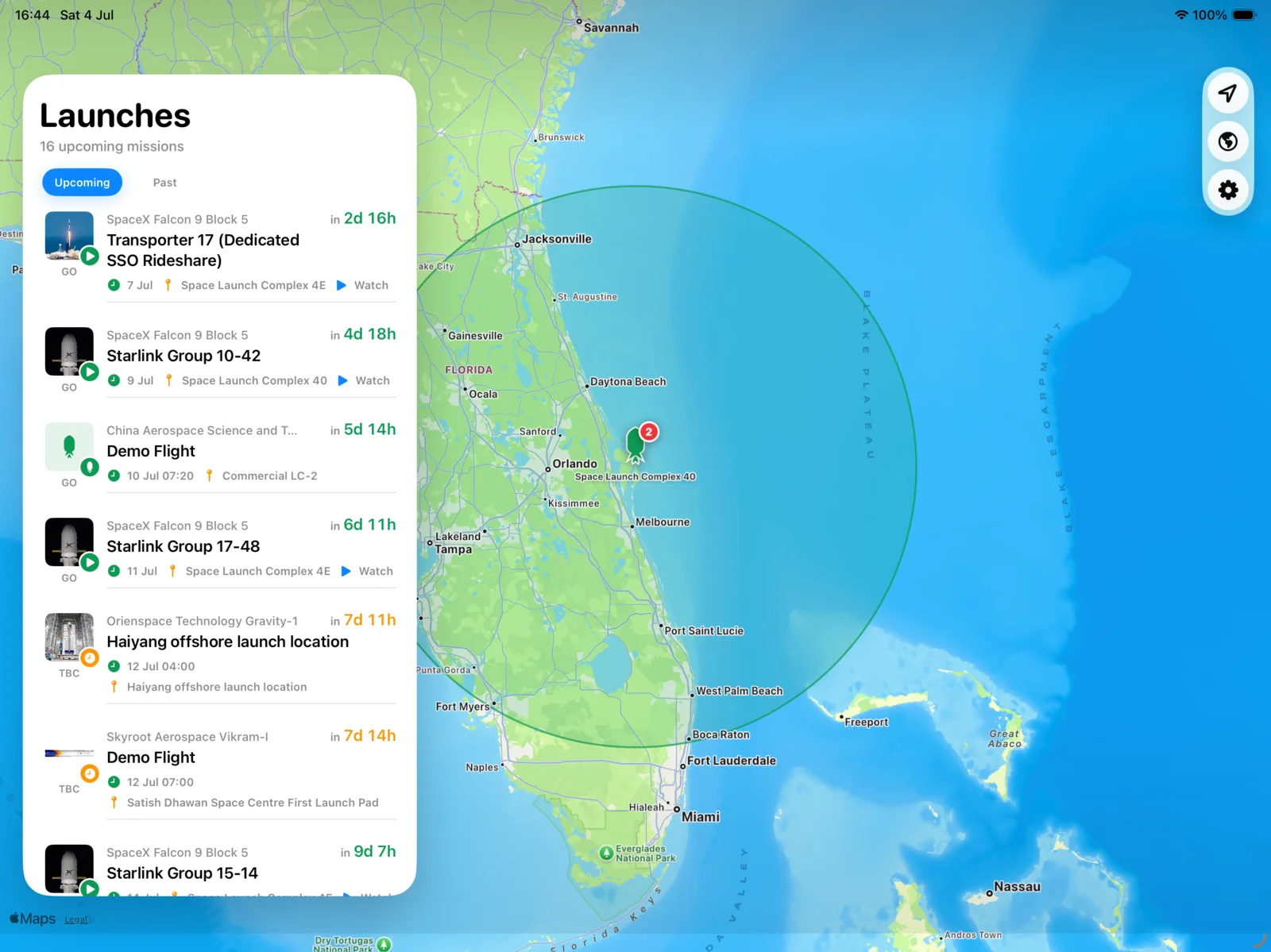Watch the Starlink Group 17-48 stream
The image size is (1271, 952).
(376, 571)
